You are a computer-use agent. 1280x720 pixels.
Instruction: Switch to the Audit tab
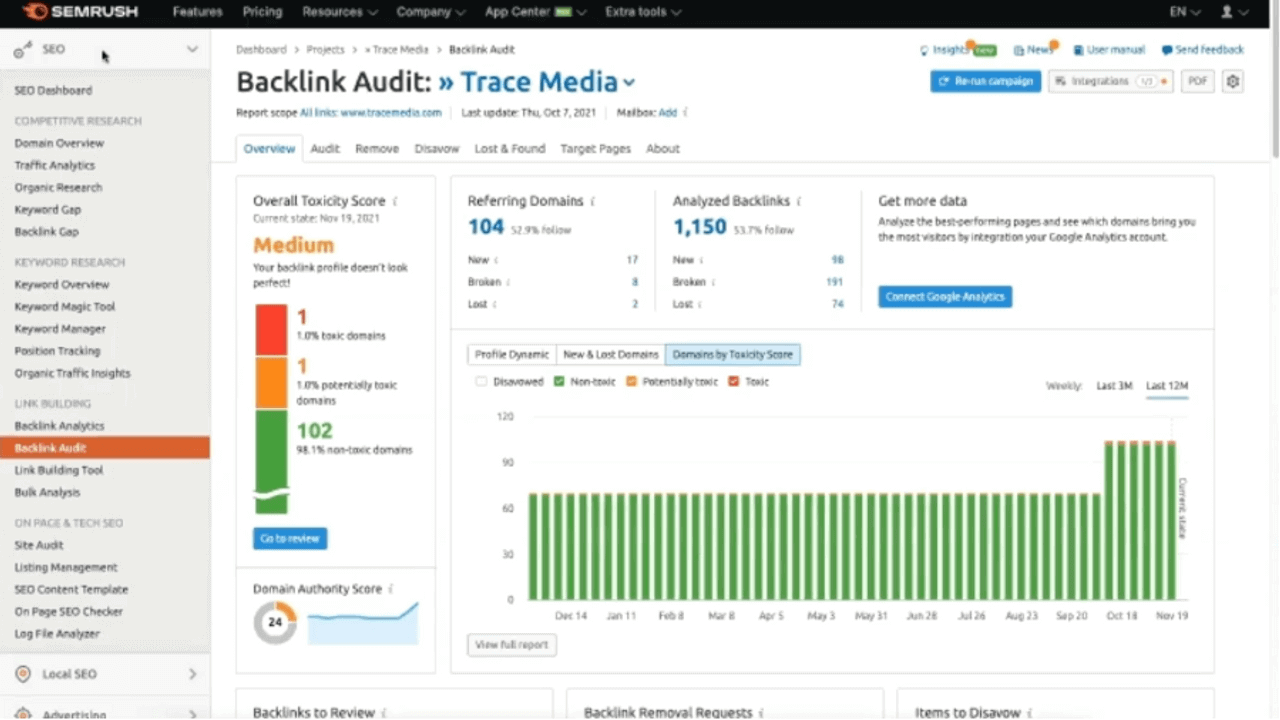click(325, 148)
